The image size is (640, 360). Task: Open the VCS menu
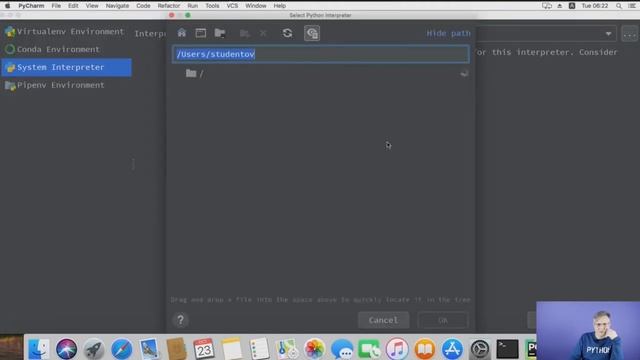232,6
